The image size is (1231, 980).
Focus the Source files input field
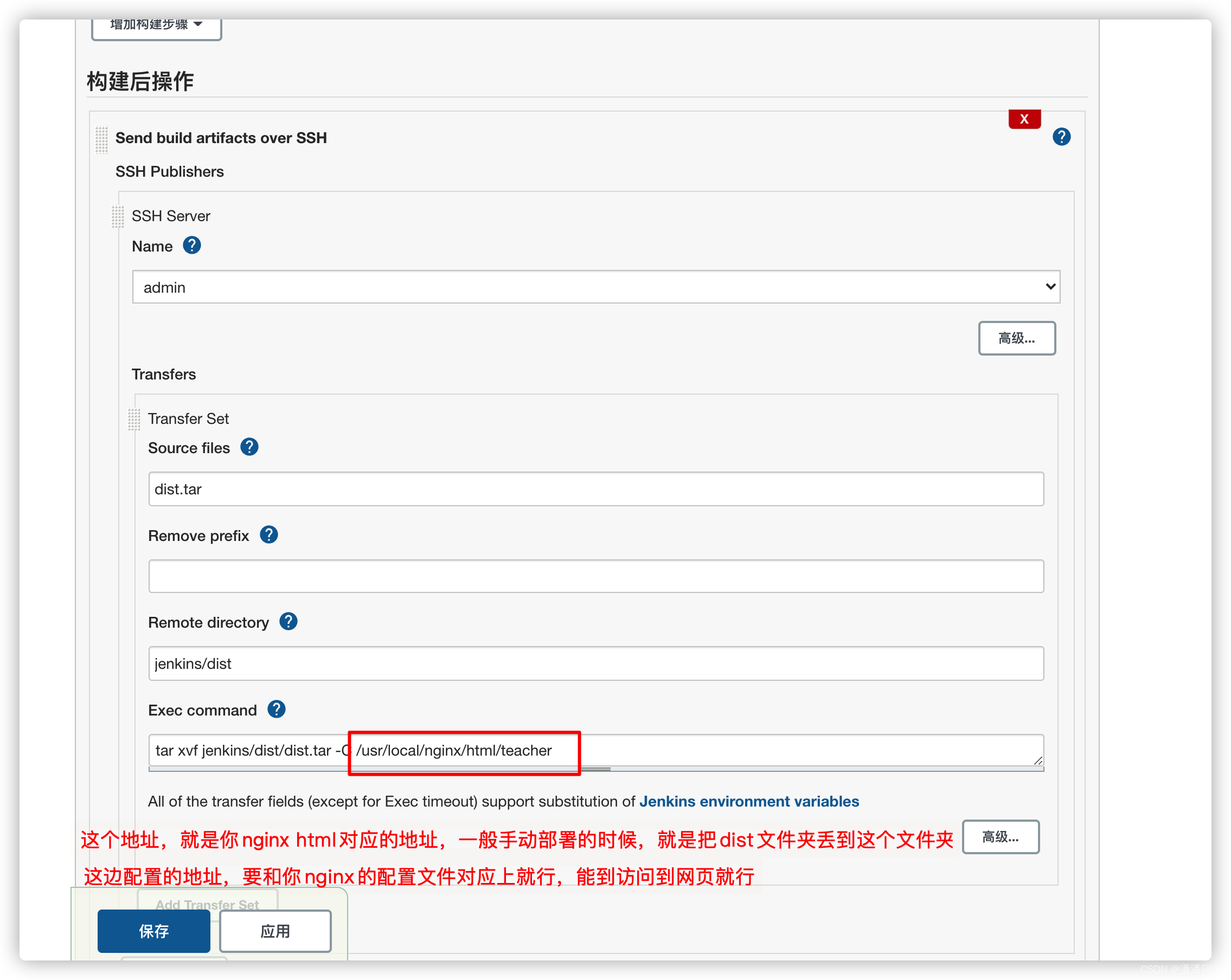596,489
